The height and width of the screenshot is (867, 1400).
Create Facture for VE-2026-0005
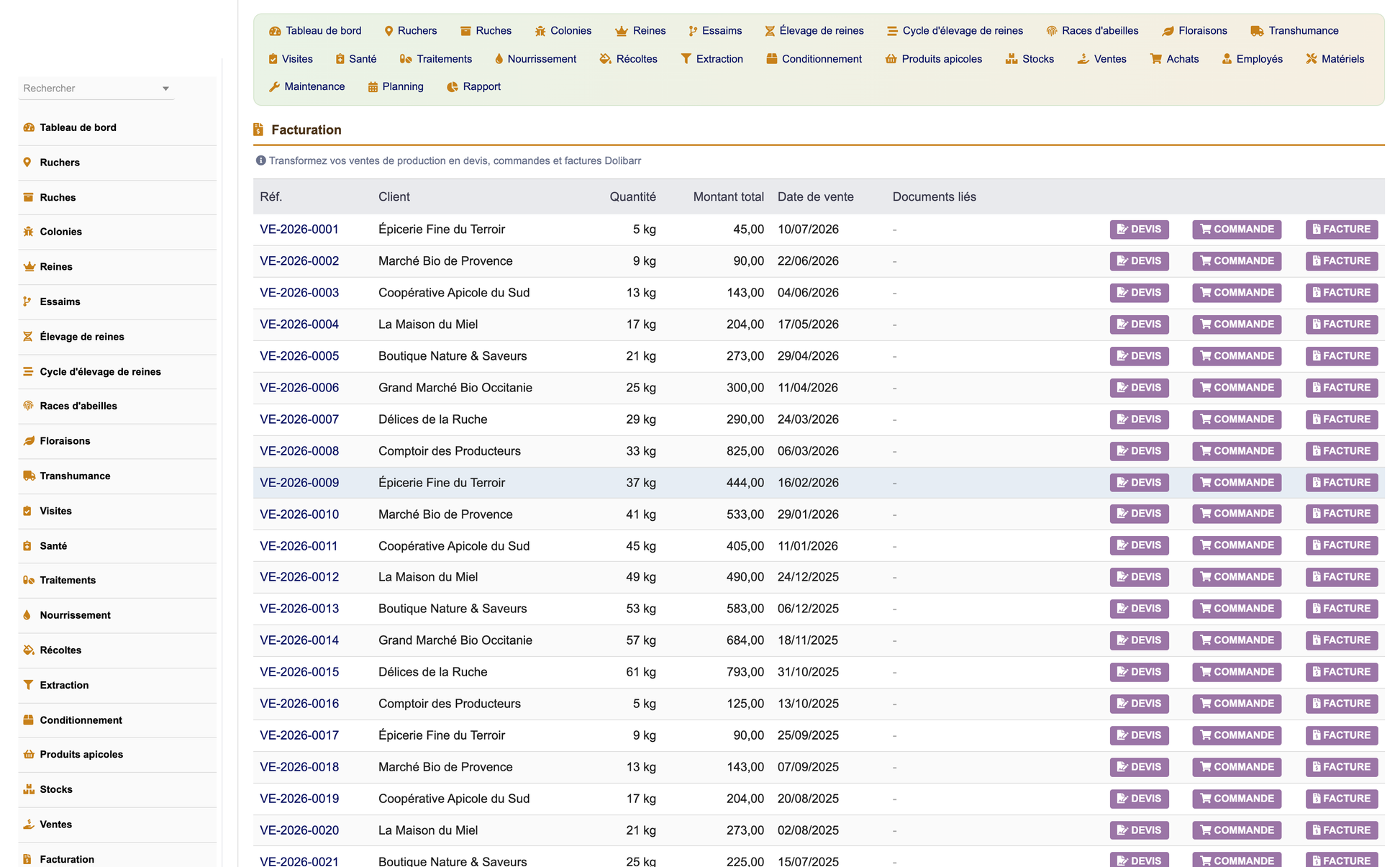click(x=1342, y=356)
